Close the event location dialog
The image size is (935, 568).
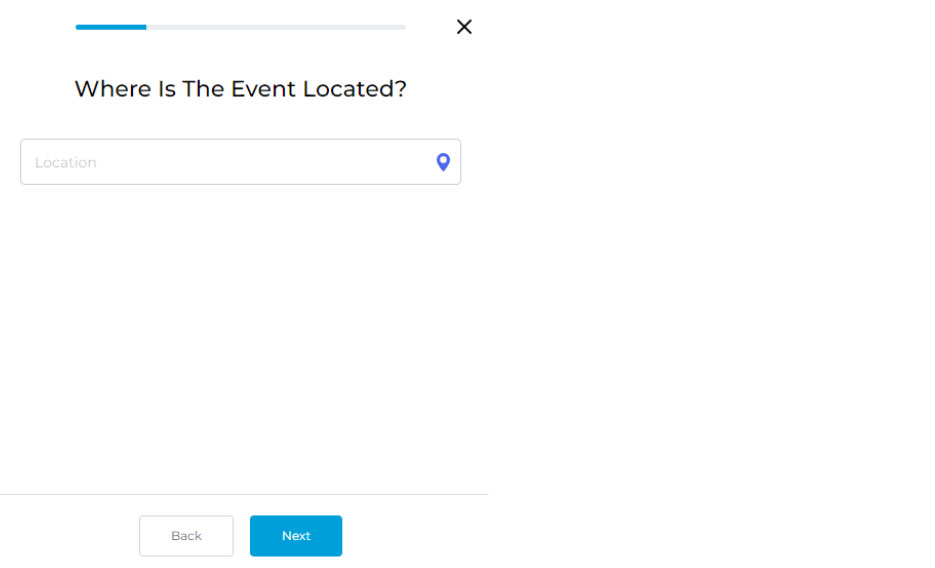464,27
